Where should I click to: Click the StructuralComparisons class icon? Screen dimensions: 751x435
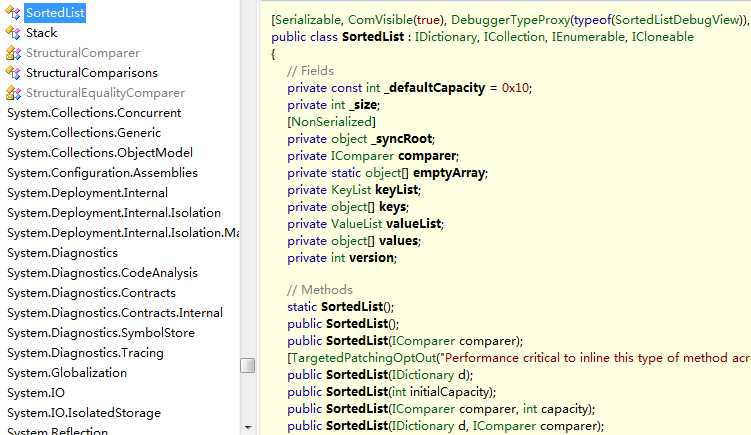[13, 73]
